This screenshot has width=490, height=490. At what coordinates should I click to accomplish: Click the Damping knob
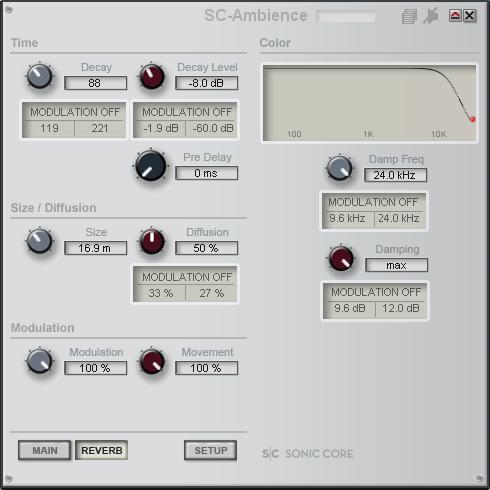341,258
